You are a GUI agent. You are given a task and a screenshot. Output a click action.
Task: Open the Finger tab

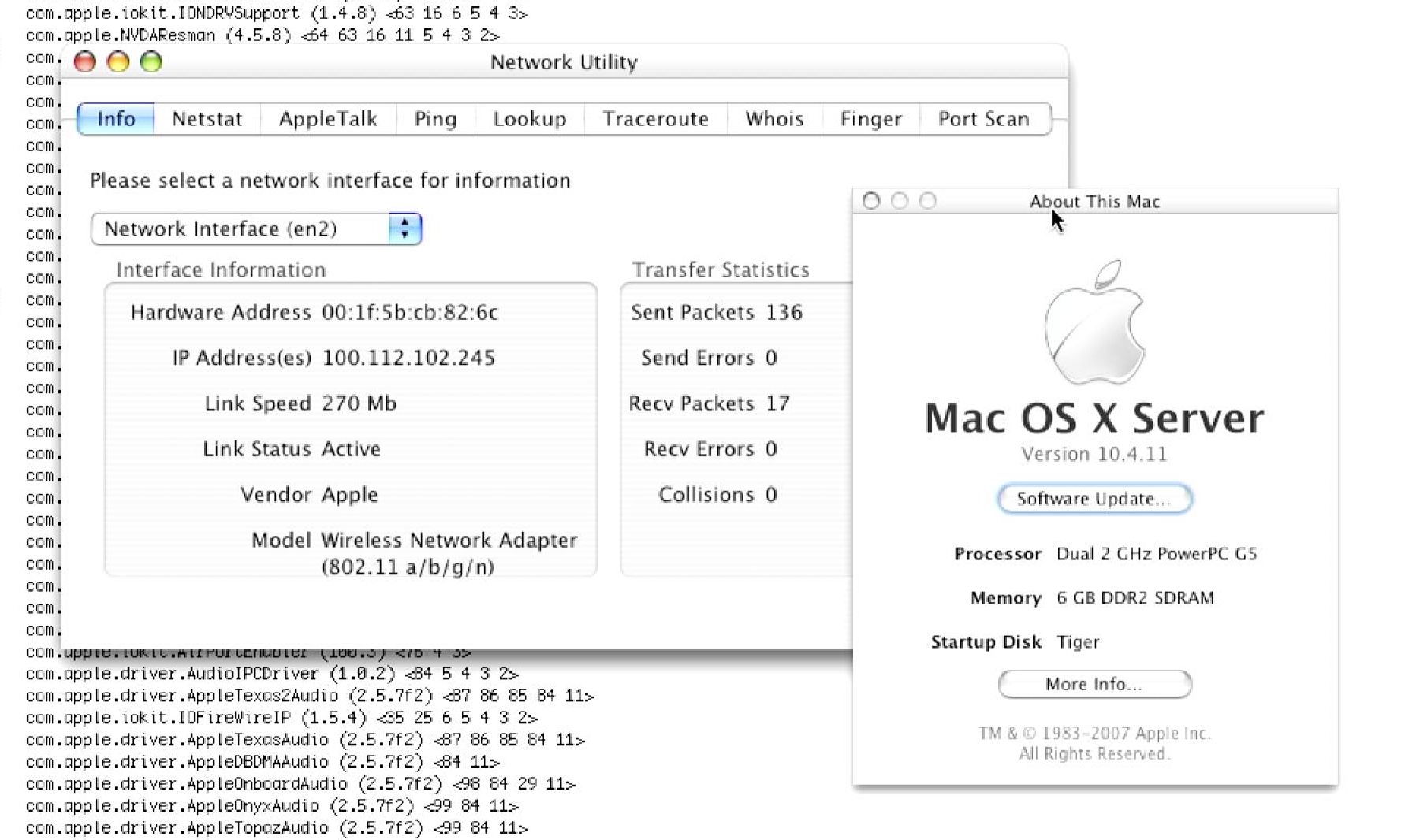(x=870, y=119)
